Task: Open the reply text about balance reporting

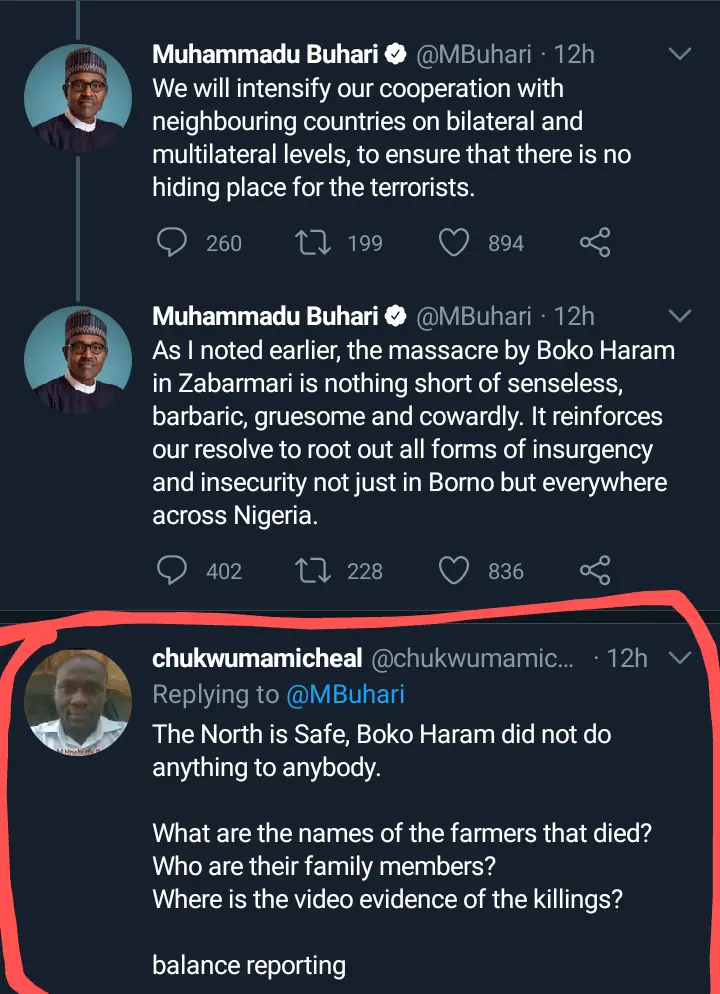Action: click(x=249, y=965)
